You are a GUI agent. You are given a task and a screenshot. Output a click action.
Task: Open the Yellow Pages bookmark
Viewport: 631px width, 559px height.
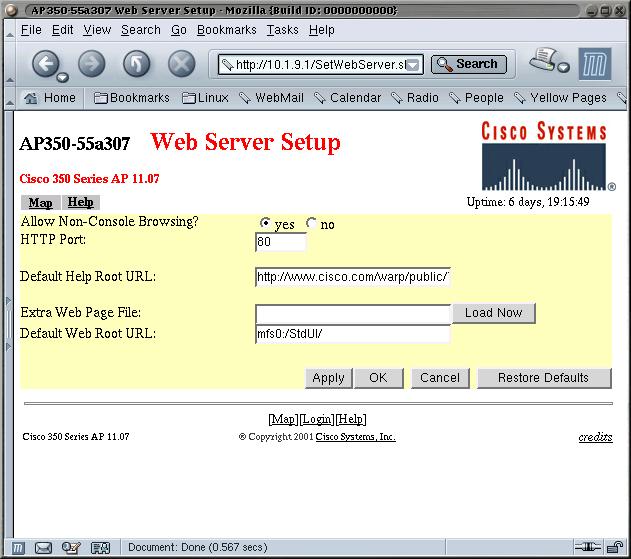[561, 98]
